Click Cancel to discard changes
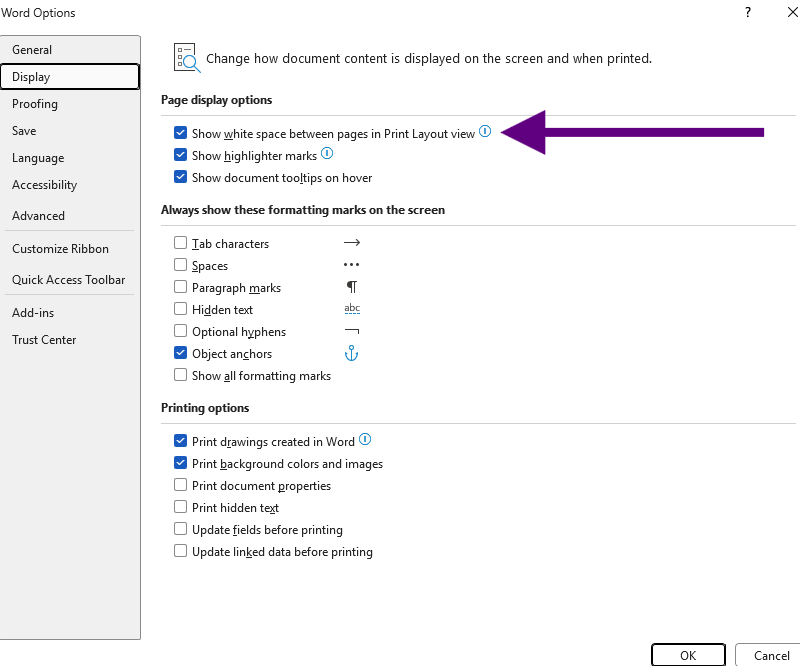This screenshot has width=800, height=666. (x=770, y=655)
